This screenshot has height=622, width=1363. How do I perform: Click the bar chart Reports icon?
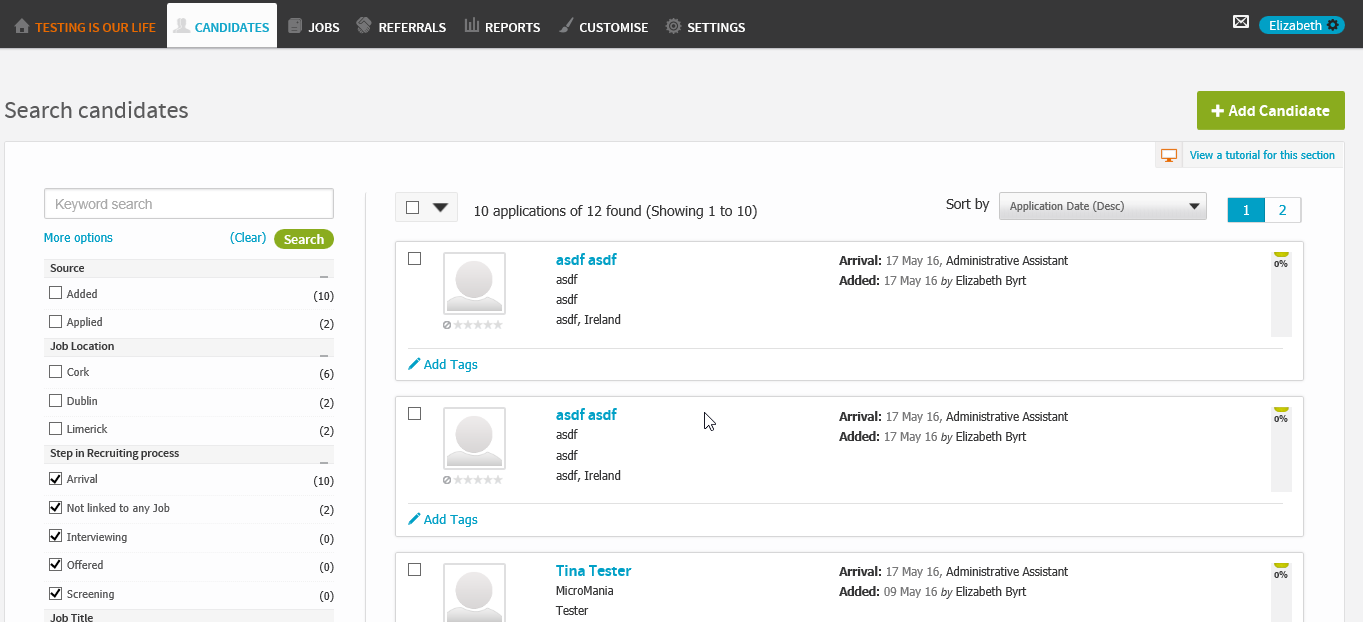[472, 26]
